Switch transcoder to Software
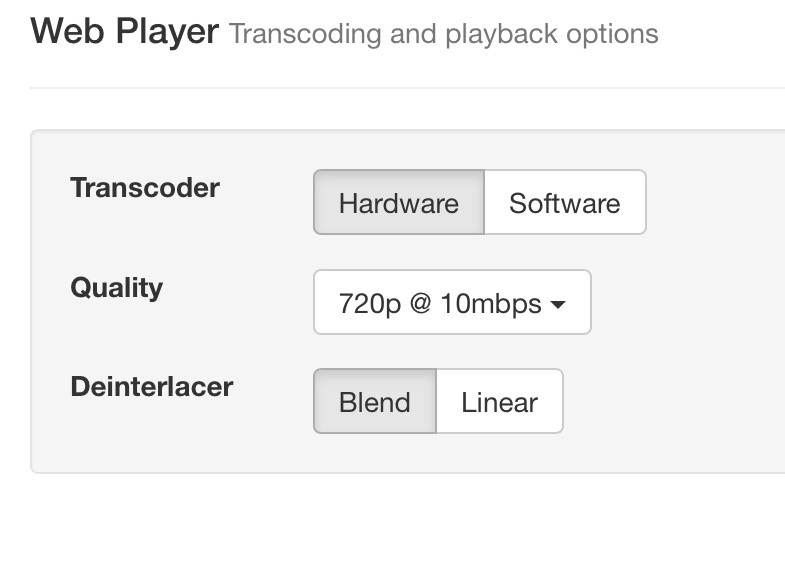Image resolution: width=785 pixels, height=570 pixels. click(564, 203)
